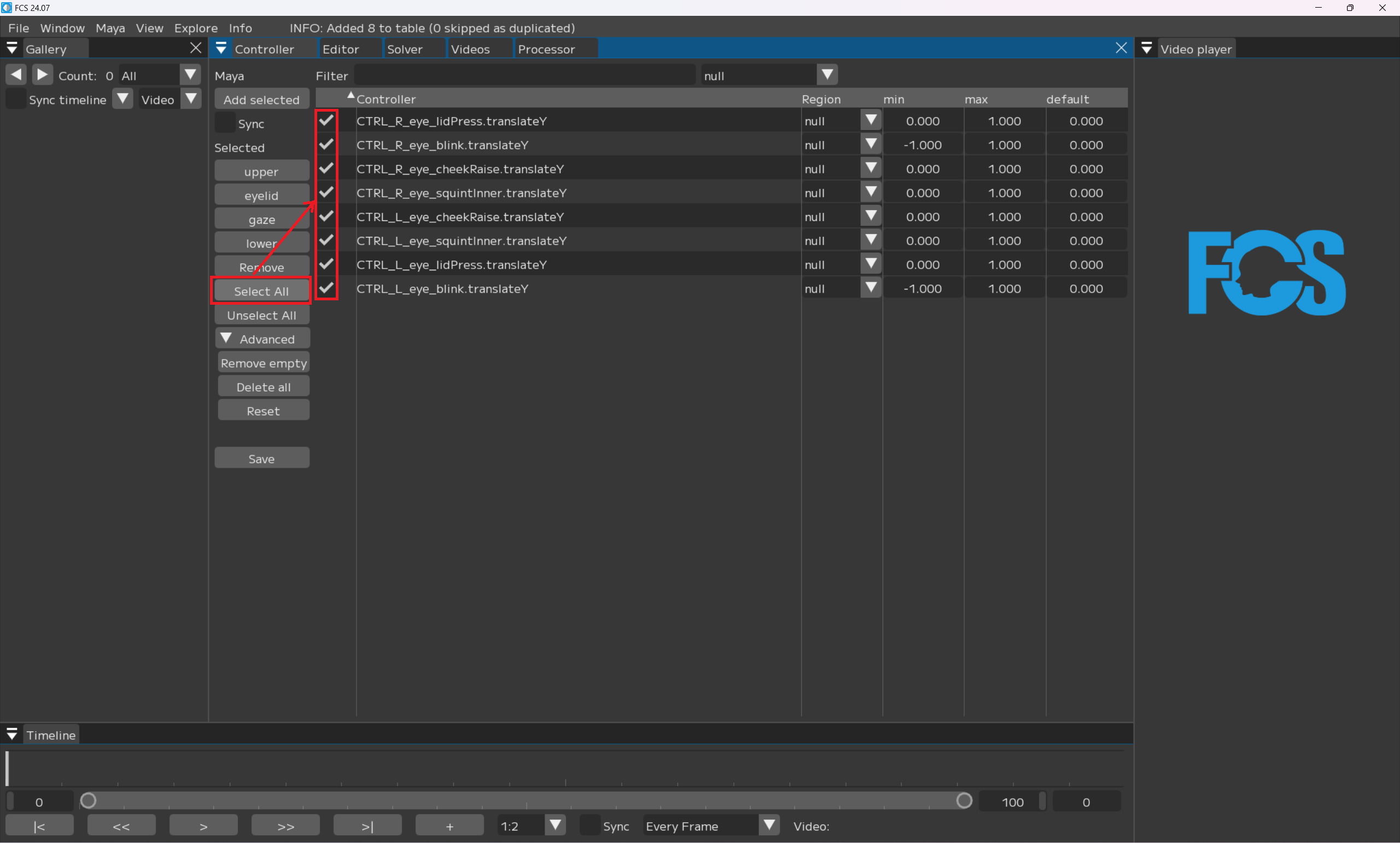
Task: Close the Gallery panel with the X
Action: [x=195, y=48]
